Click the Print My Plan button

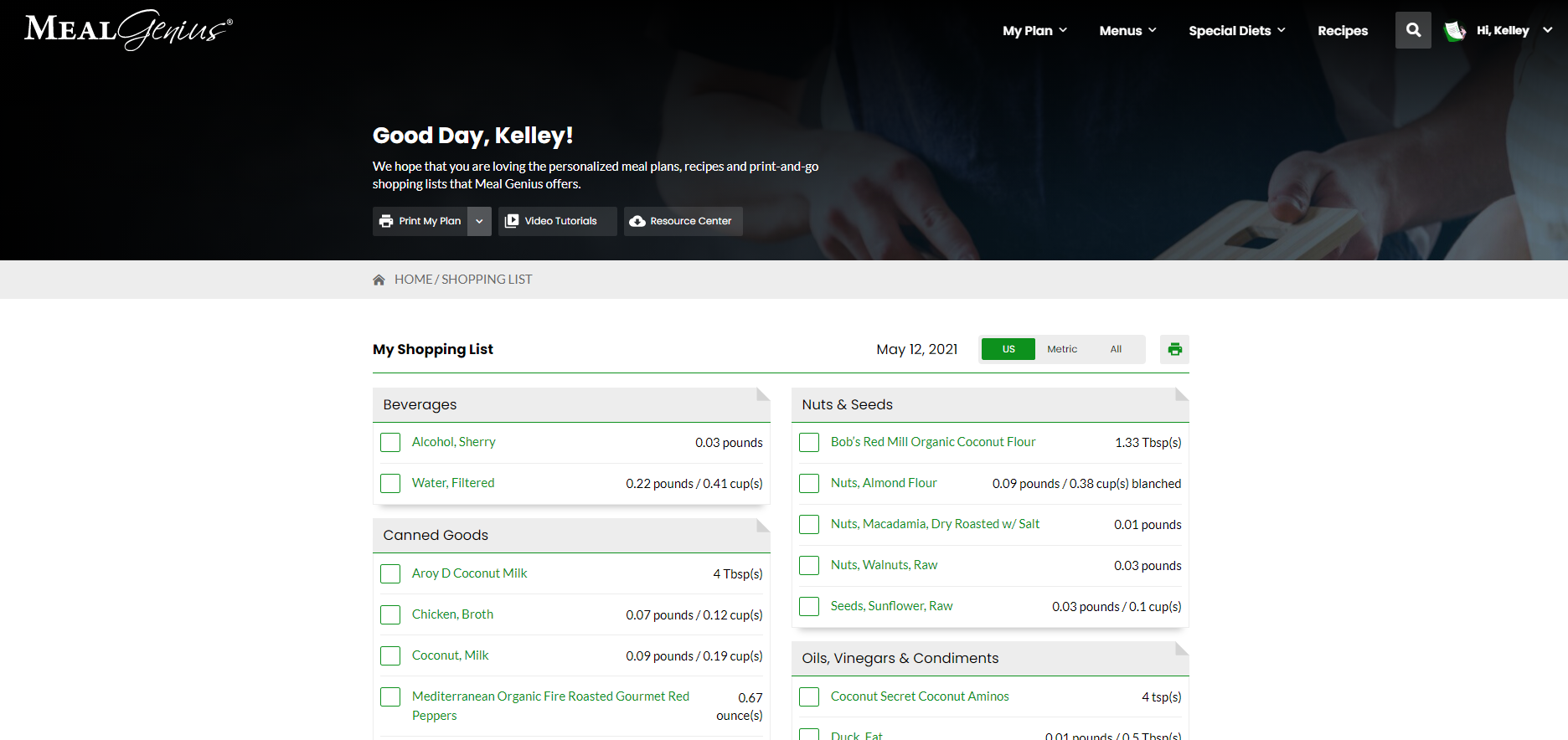click(420, 221)
